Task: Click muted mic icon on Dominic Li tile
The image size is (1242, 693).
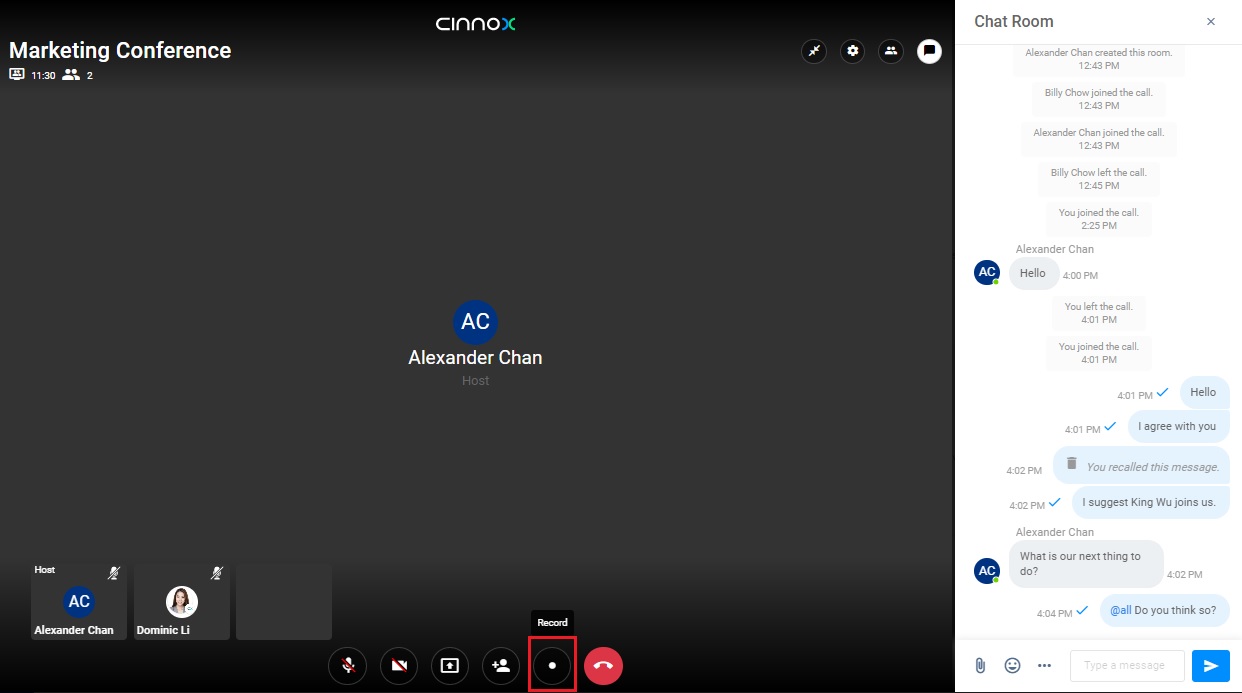Action: (217, 573)
